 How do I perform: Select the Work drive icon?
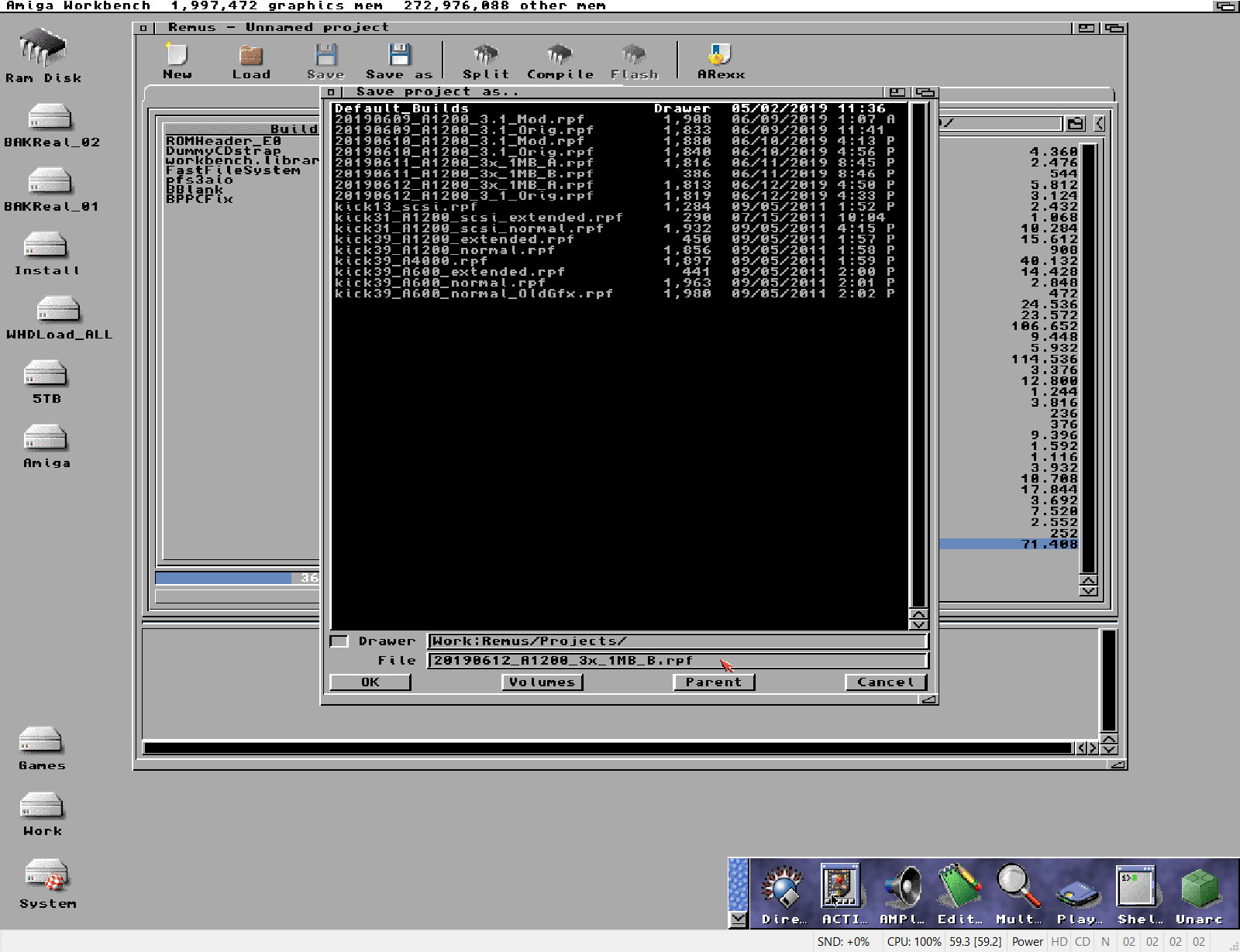[x=42, y=814]
